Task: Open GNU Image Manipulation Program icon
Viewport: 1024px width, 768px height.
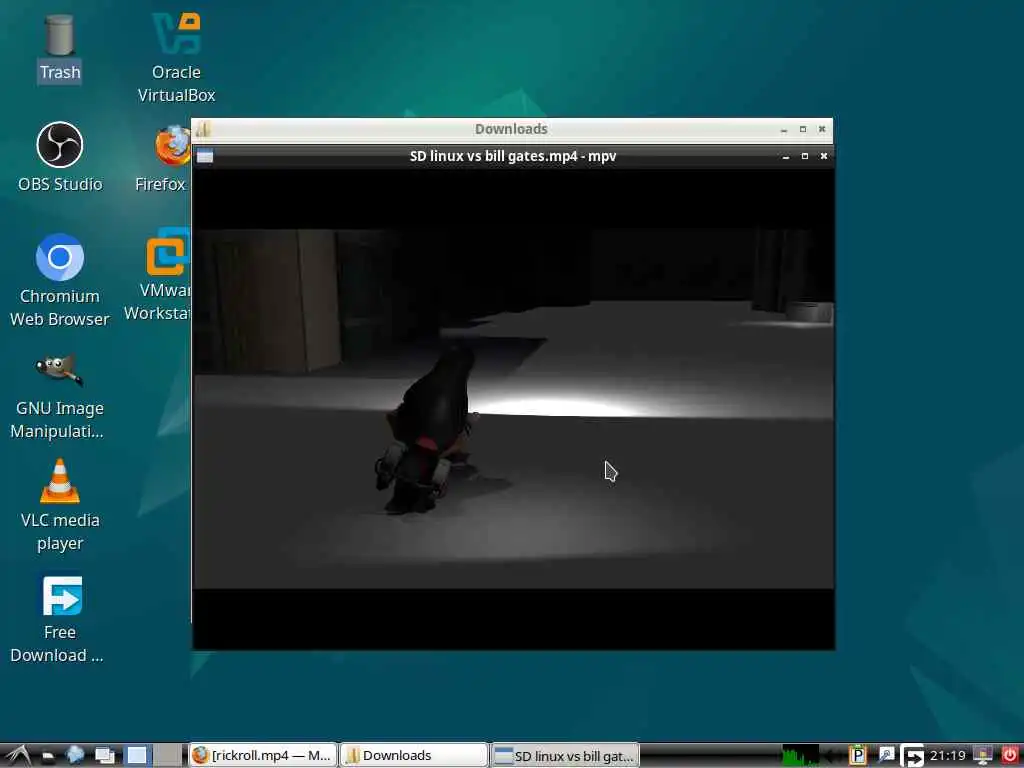Action: [59, 396]
